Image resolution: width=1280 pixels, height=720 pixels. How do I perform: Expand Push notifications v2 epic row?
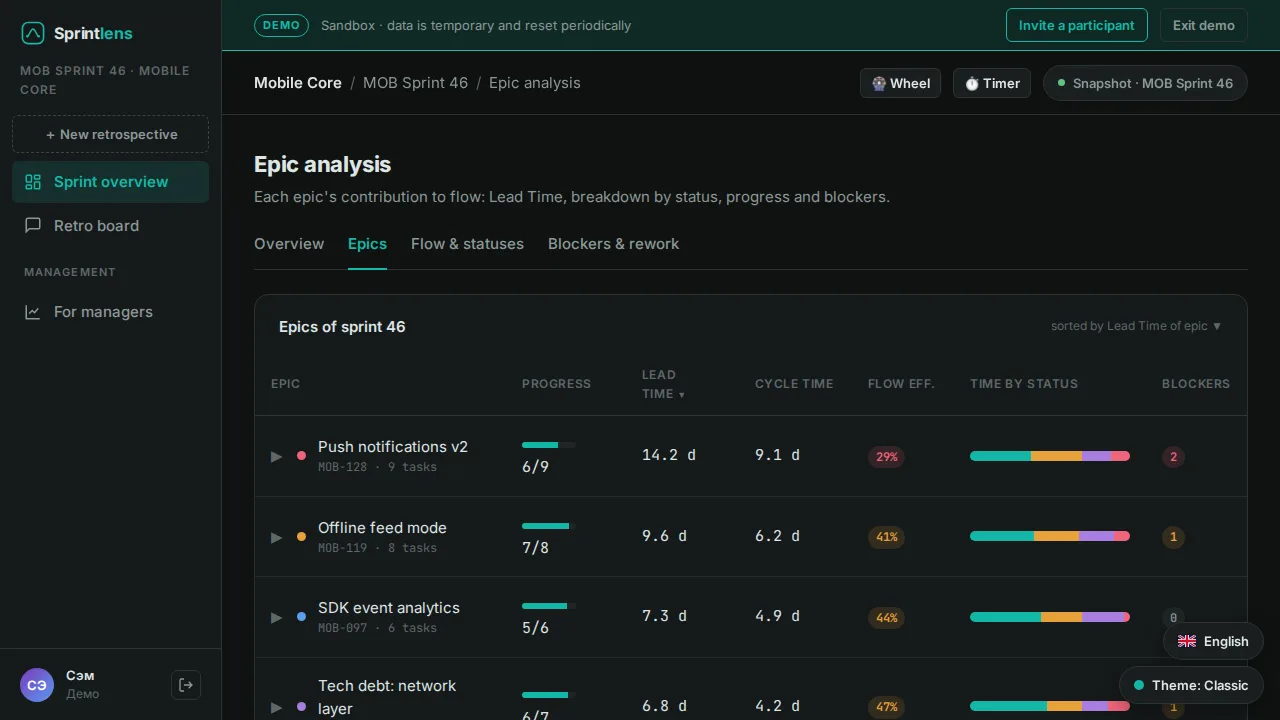click(x=277, y=457)
